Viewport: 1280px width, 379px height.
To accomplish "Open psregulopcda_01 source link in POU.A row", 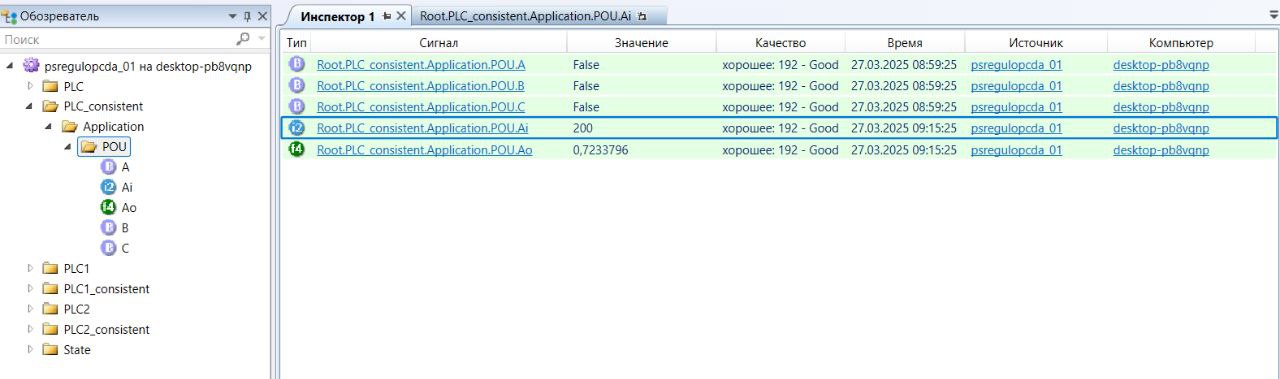I will (x=1016, y=64).
